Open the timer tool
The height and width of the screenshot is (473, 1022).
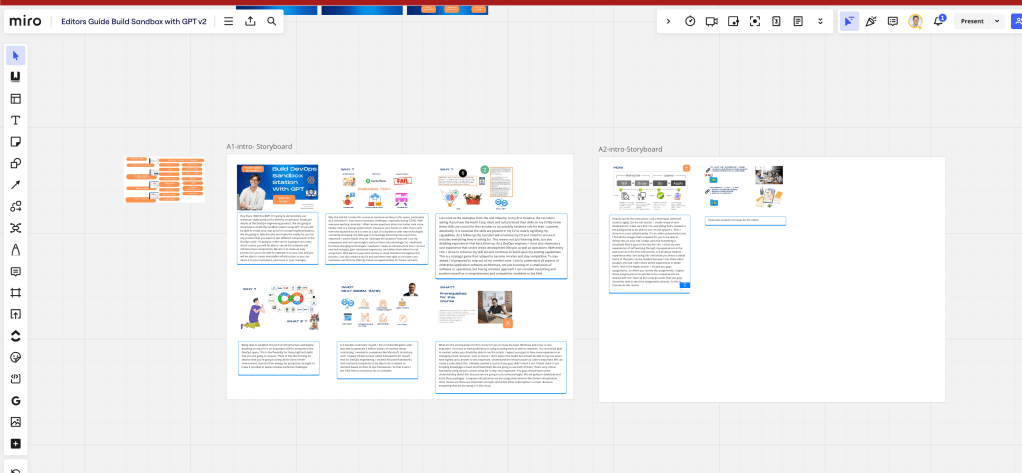point(690,22)
